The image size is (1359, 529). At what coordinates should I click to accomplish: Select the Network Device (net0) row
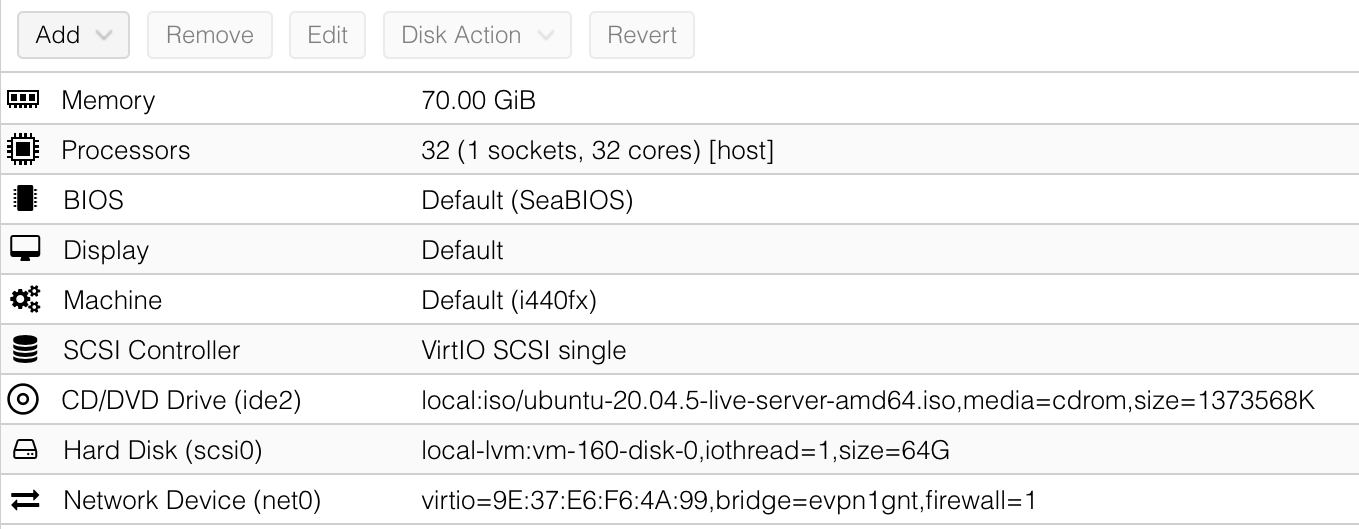tap(192, 500)
